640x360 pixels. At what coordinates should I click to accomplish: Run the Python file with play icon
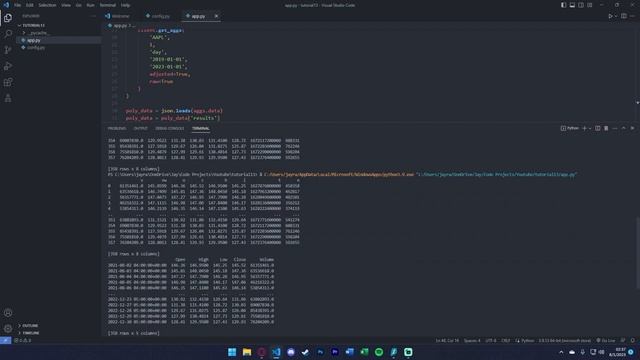click(x=610, y=16)
